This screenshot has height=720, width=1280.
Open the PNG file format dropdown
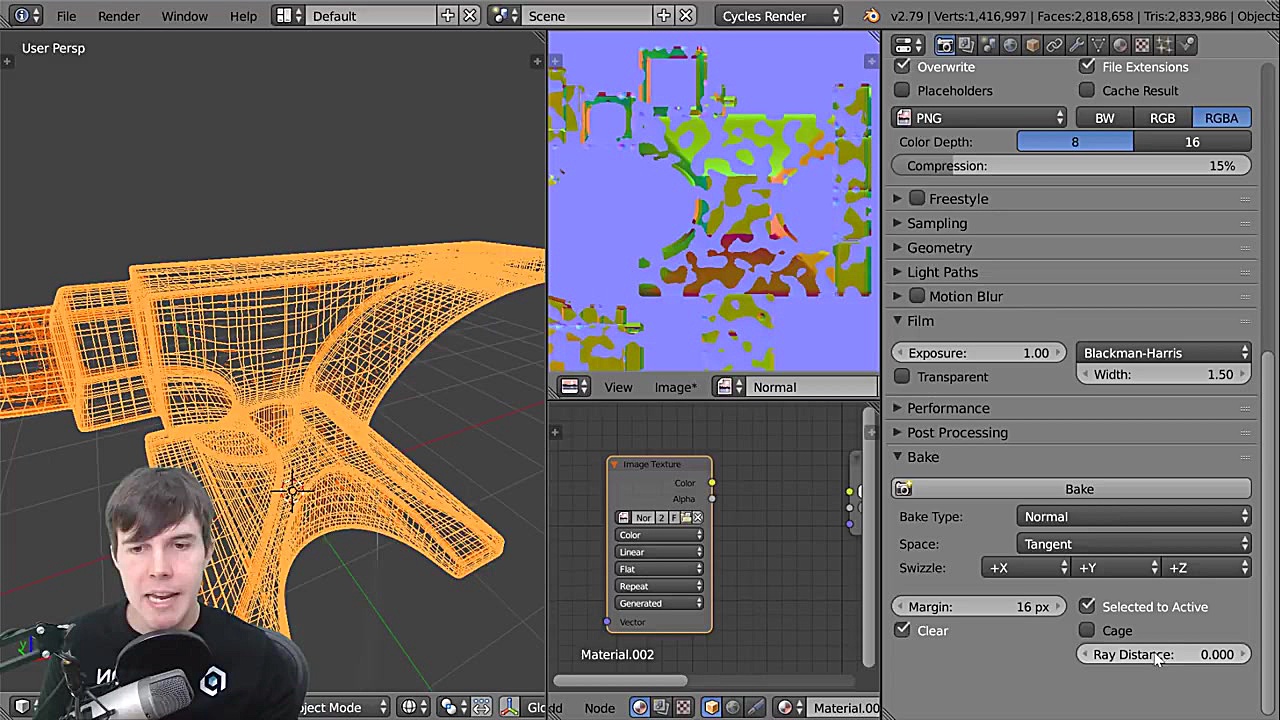[x=980, y=118]
